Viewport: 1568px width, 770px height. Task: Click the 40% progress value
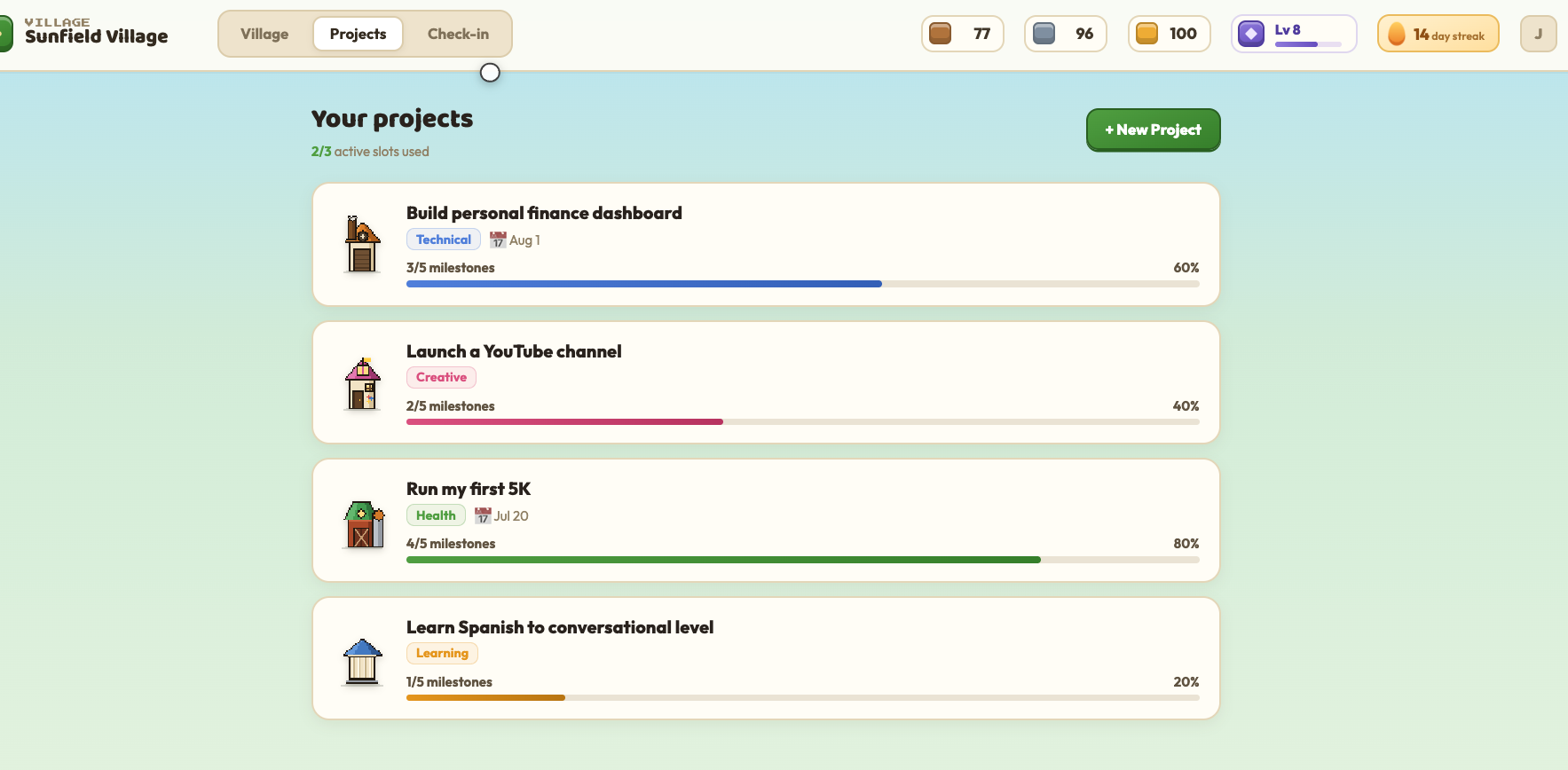tap(1186, 406)
